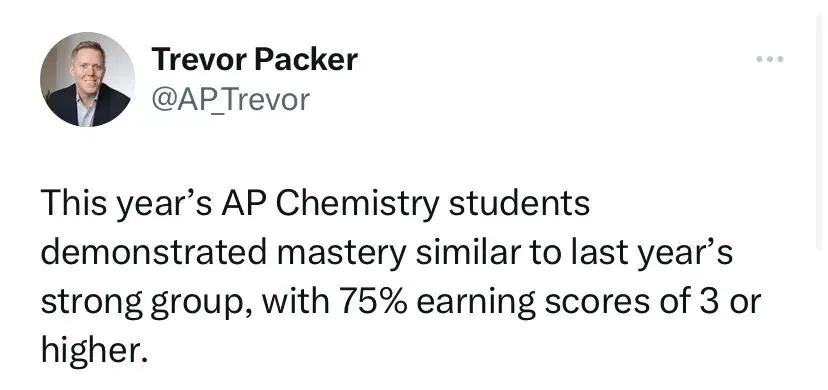Image resolution: width=828 pixels, height=390 pixels.
Task: Click the word "demonstrated" in the tweet
Action: coord(154,253)
